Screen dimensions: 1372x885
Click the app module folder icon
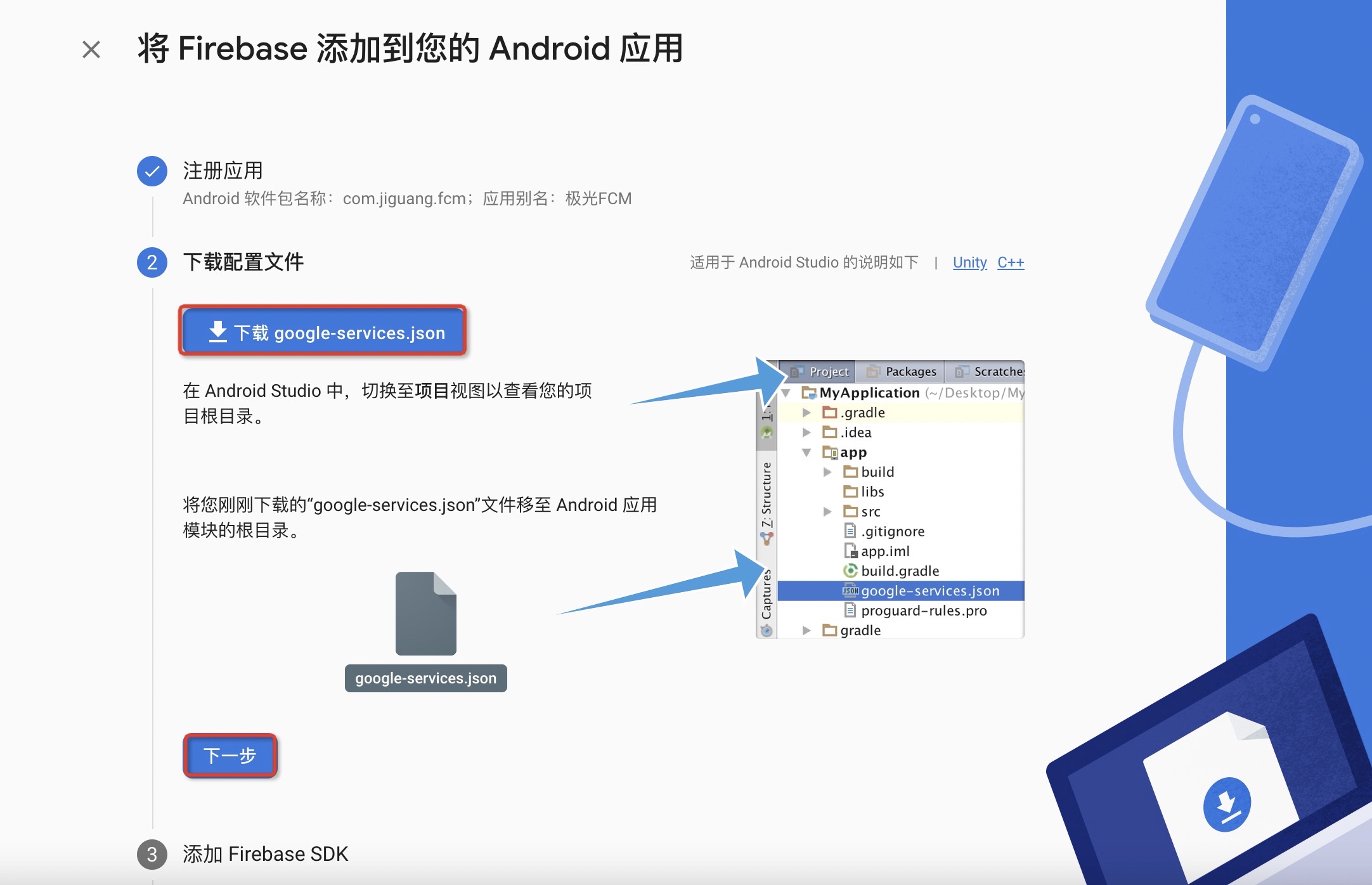coord(829,453)
